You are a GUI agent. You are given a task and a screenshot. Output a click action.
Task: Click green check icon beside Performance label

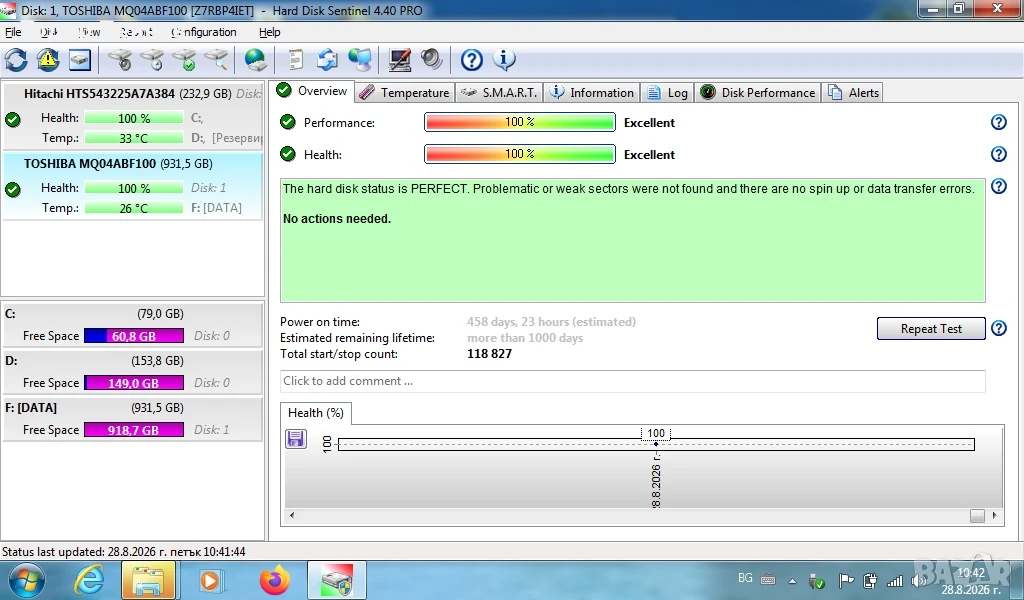coord(287,122)
